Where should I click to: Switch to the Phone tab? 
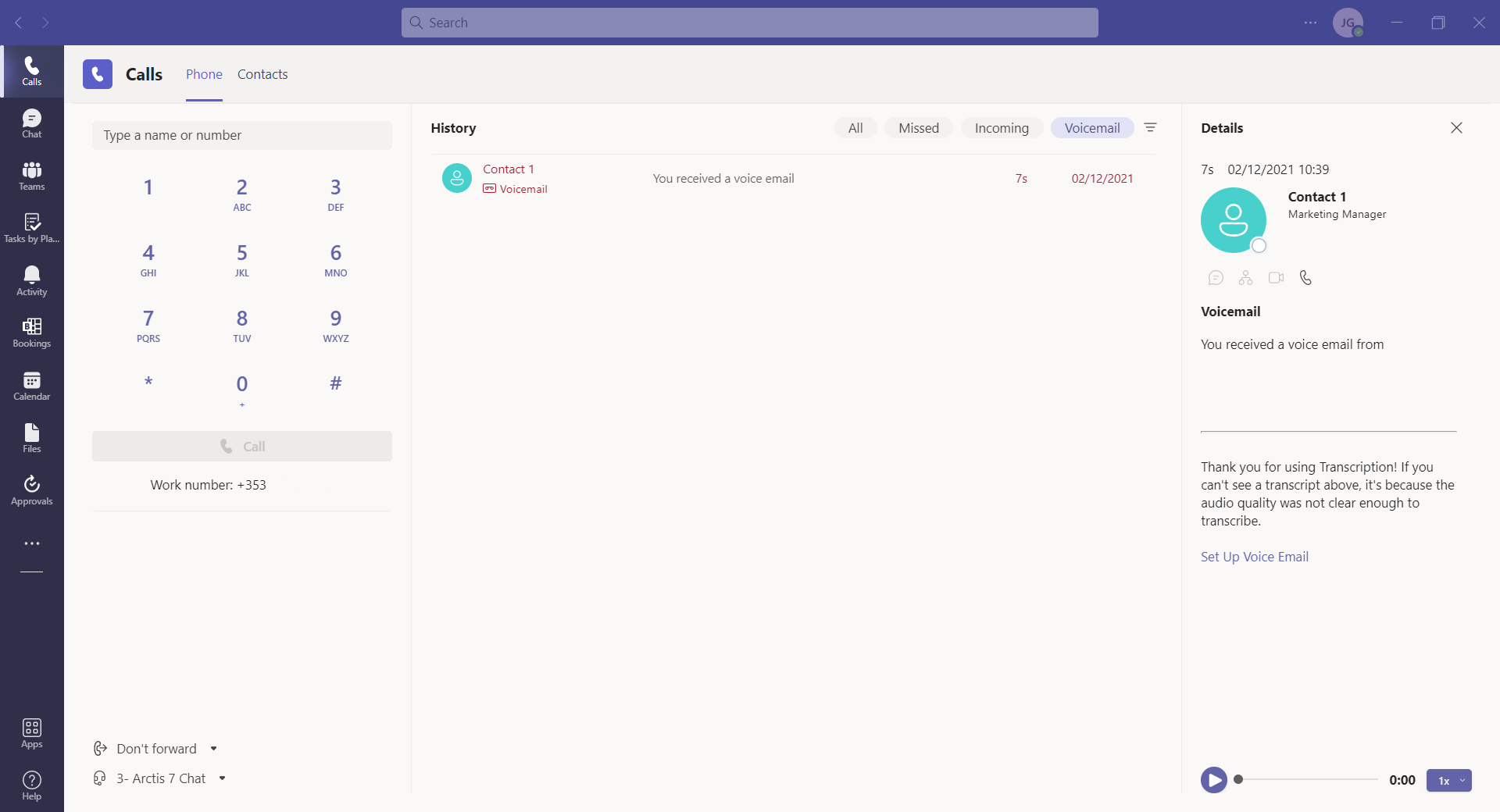click(x=204, y=74)
